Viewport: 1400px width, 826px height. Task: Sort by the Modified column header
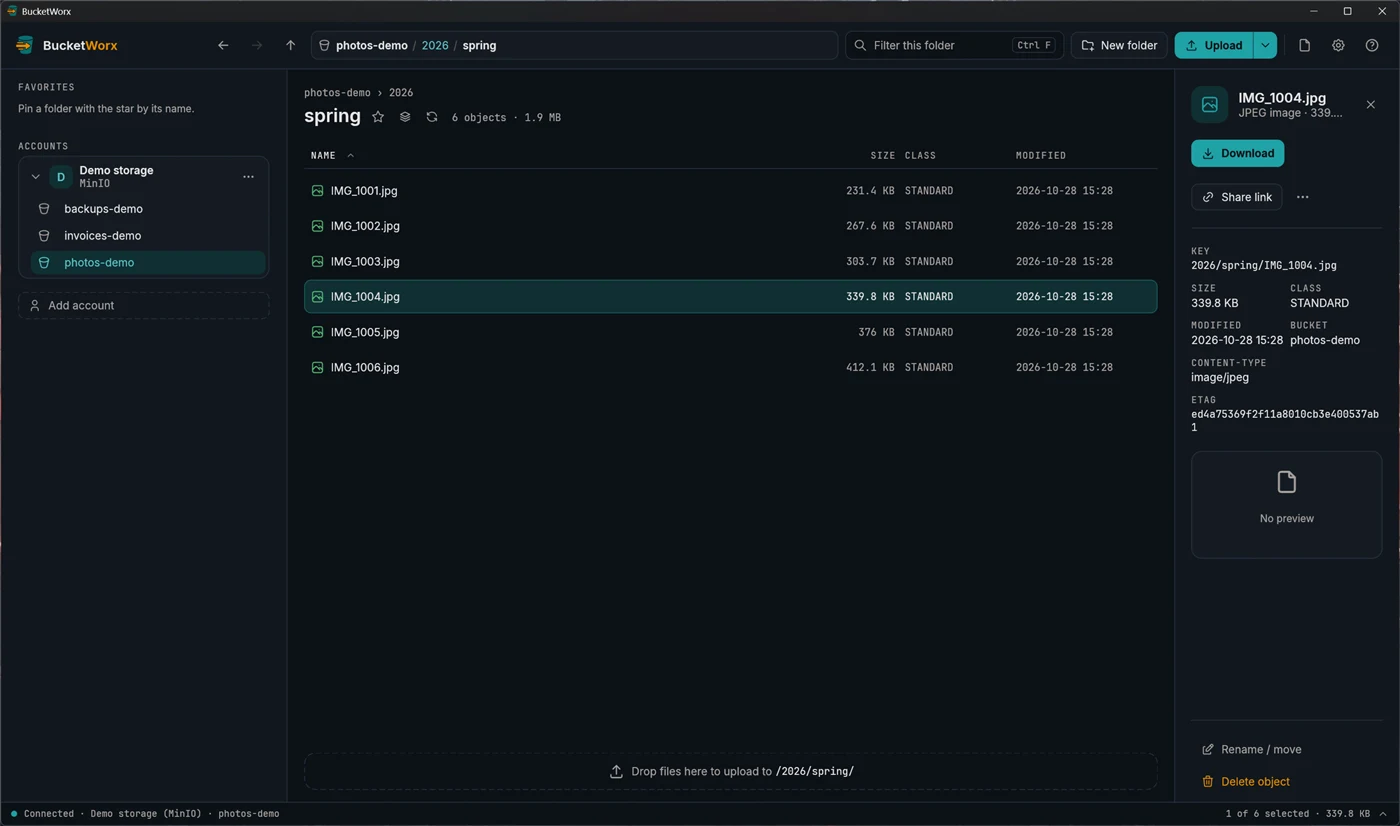pyautogui.click(x=1041, y=155)
